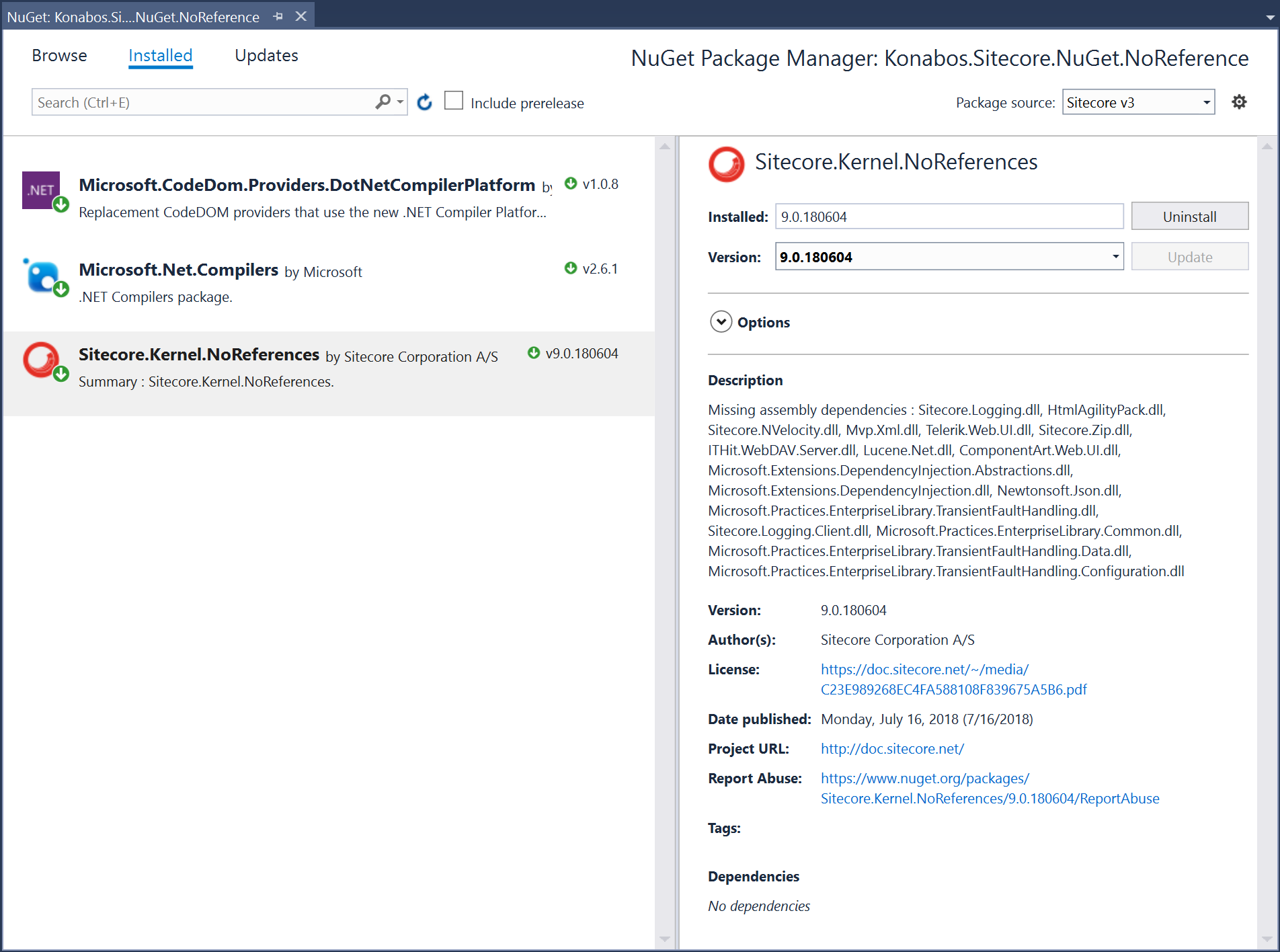Click the Microsoft.Net.Compilers package icon

[x=42, y=276]
